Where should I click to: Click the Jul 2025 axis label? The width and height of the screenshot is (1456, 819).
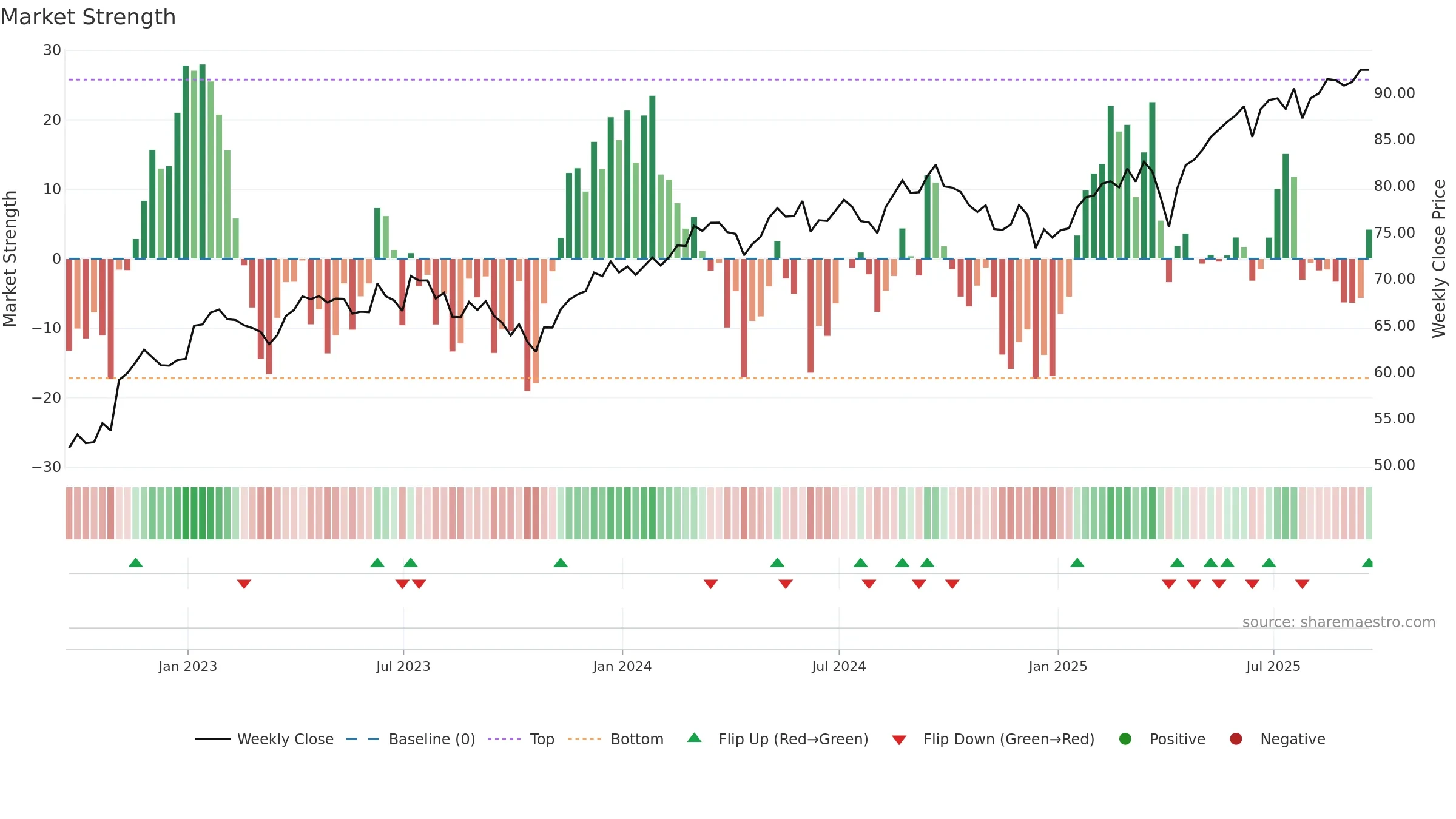click(1273, 667)
